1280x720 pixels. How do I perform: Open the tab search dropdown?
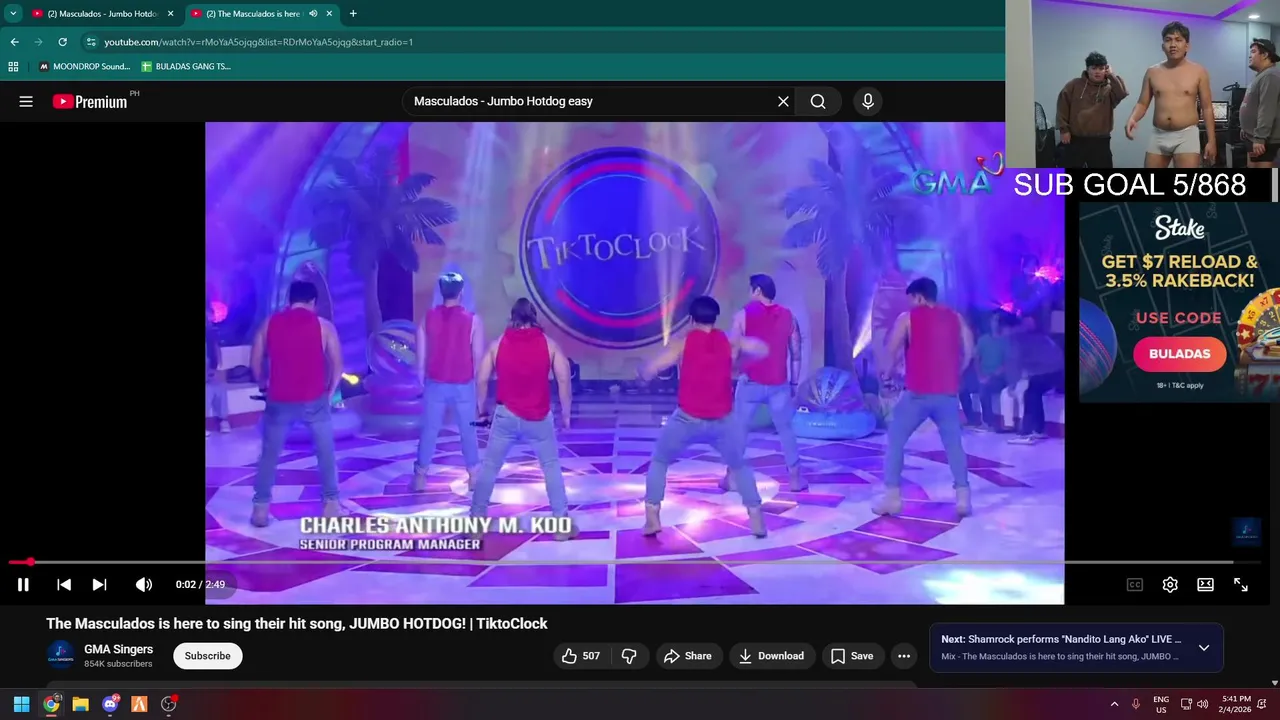13,14
